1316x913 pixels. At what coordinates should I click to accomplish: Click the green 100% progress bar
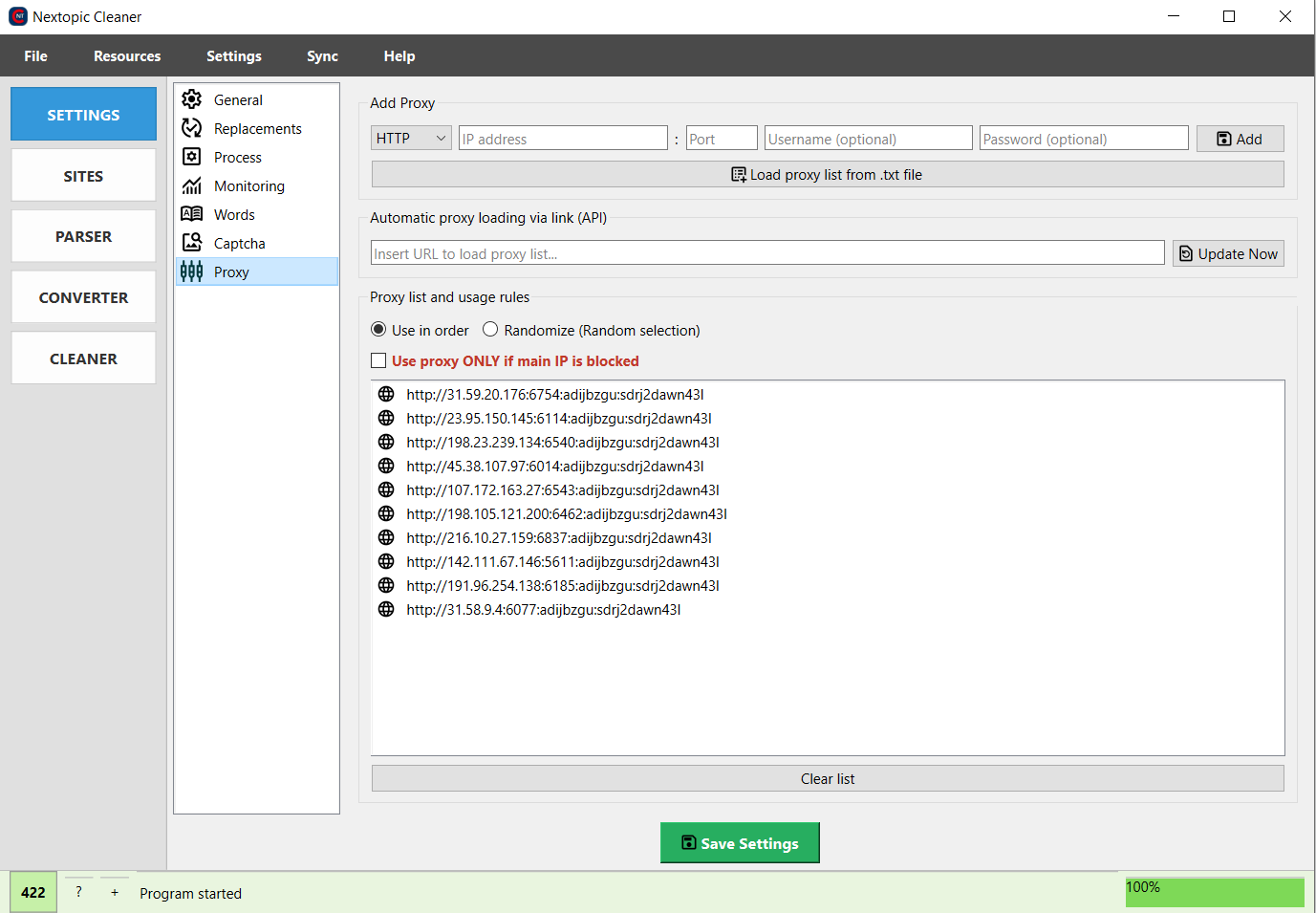point(1214,892)
